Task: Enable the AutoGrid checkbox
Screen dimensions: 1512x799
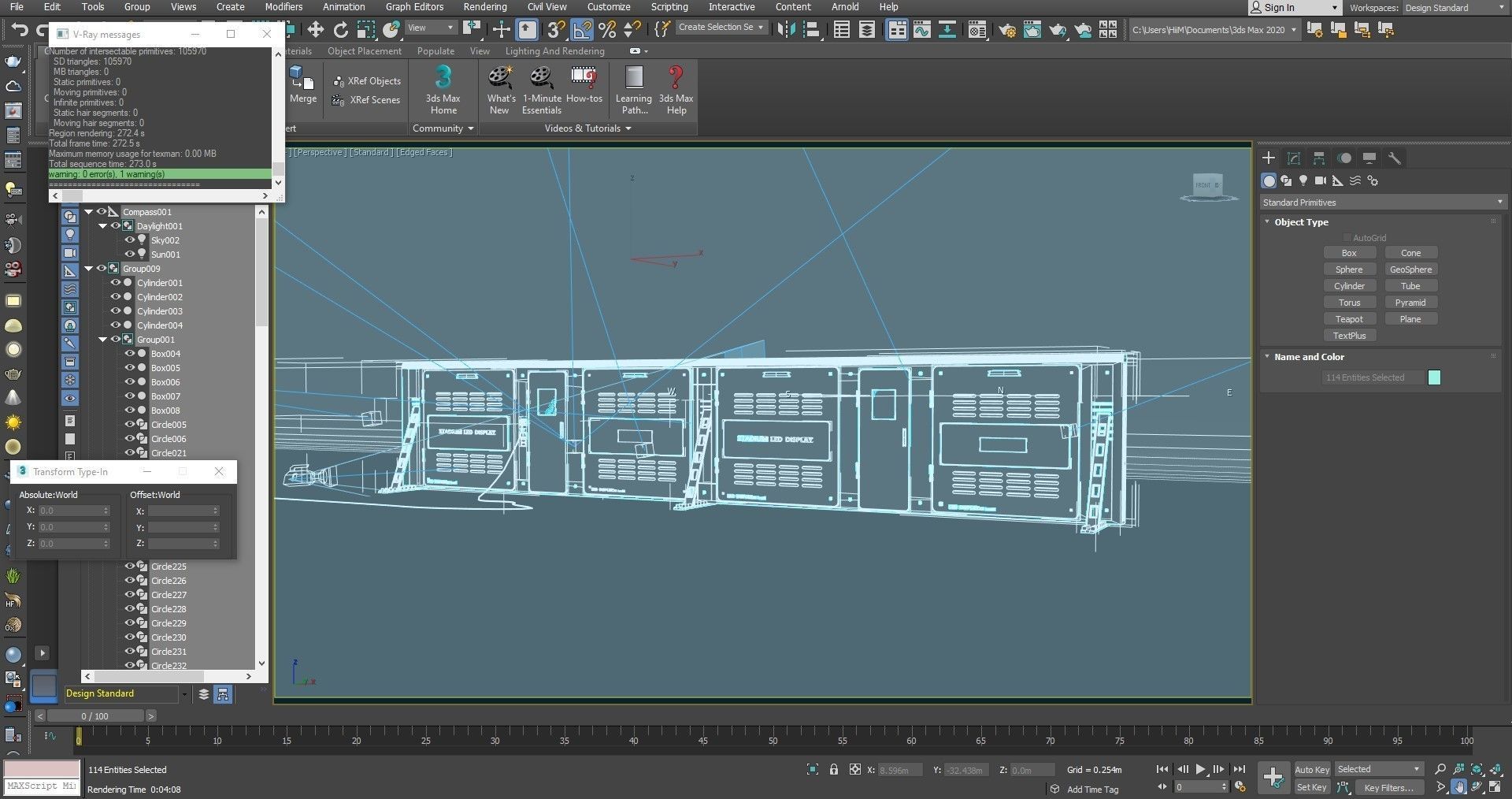Action: click(1347, 238)
